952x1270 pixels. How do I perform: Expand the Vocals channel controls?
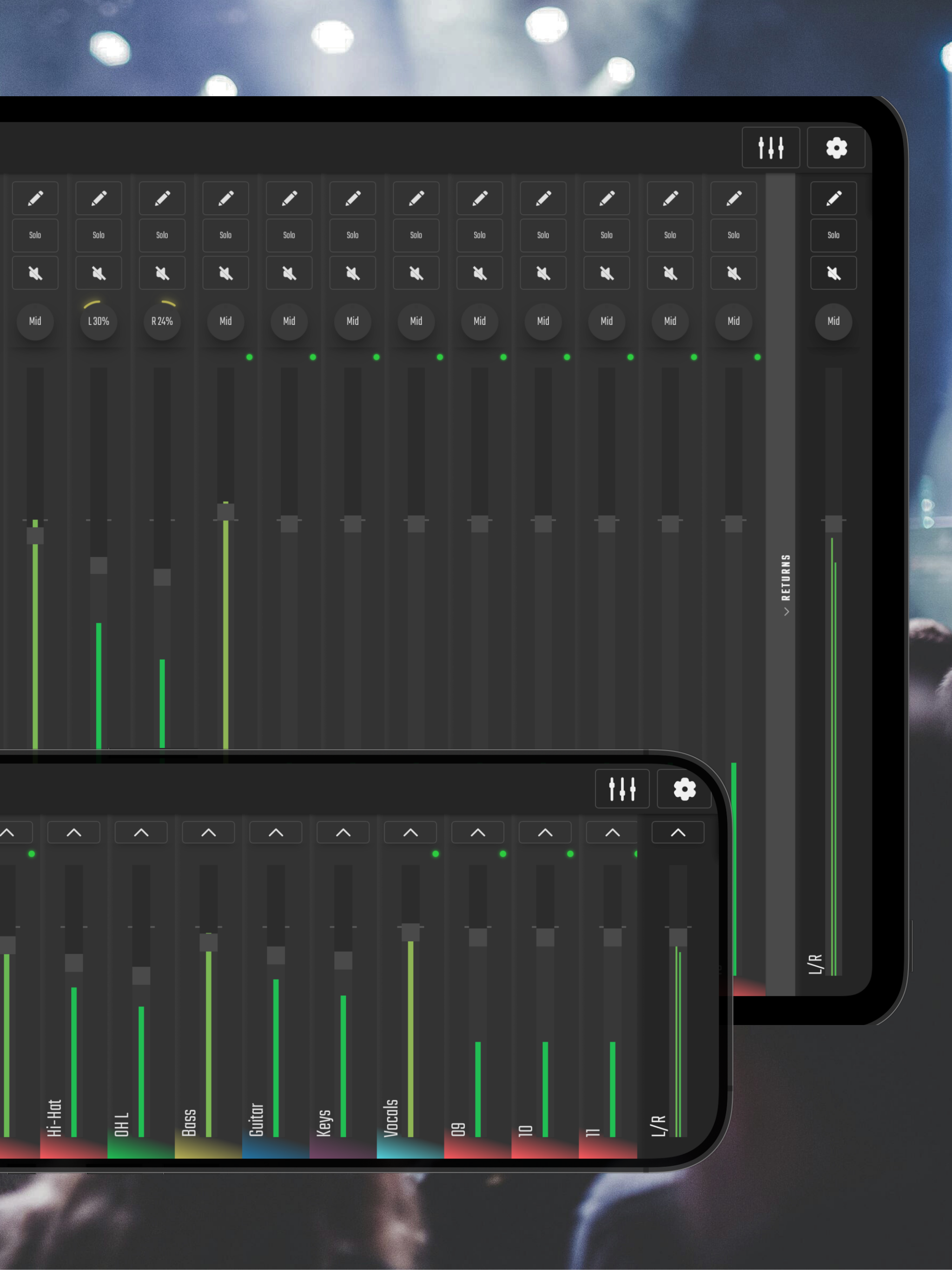[x=410, y=833]
